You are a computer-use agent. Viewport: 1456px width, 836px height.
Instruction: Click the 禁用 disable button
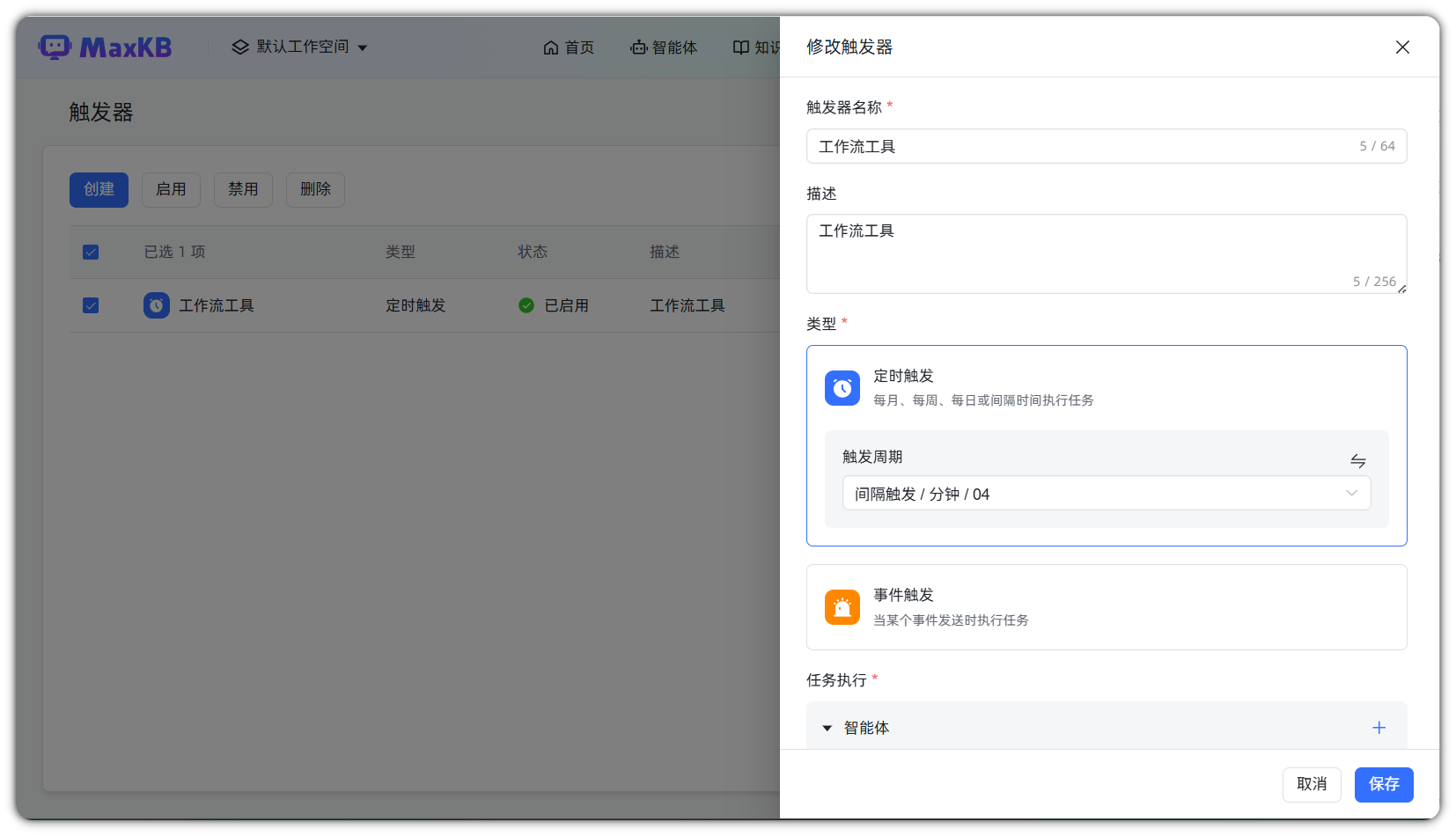pos(243,189)
